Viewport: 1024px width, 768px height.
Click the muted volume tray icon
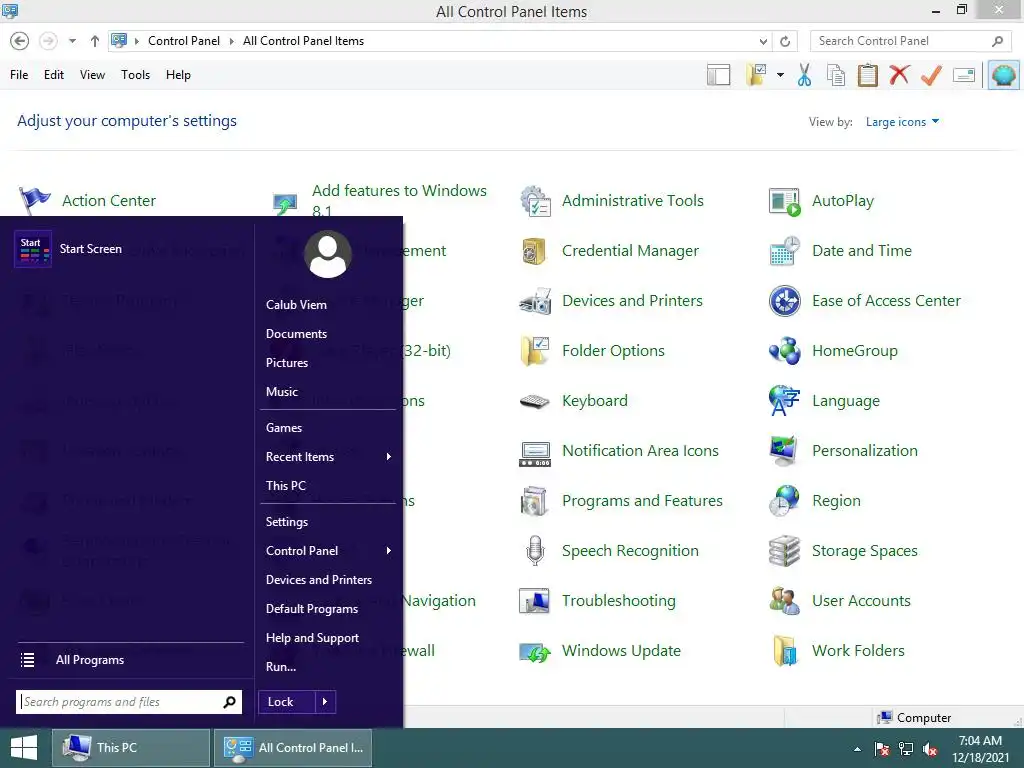930,750
